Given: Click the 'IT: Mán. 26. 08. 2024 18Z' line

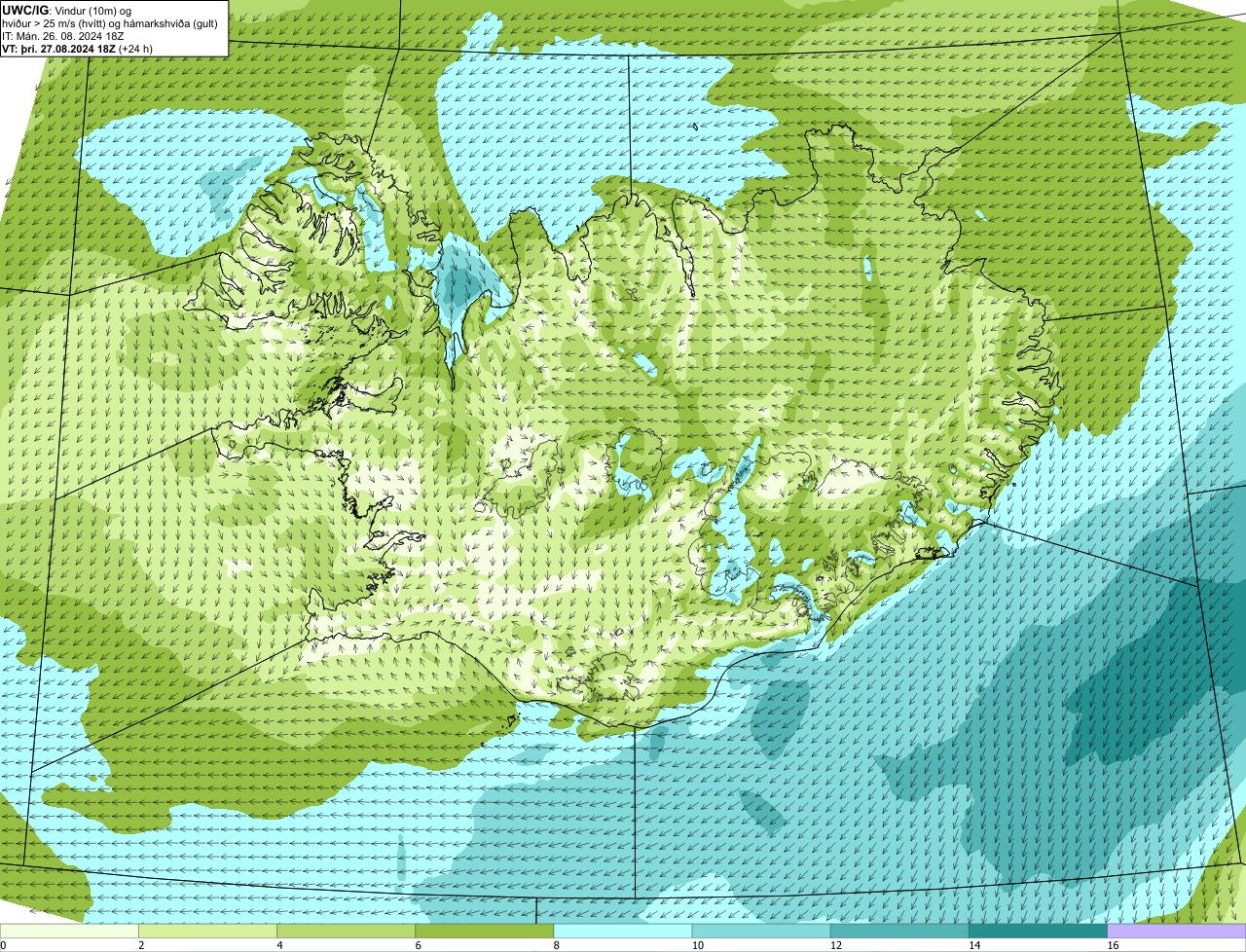Looking at the screenshot, I should pos(63,35).
